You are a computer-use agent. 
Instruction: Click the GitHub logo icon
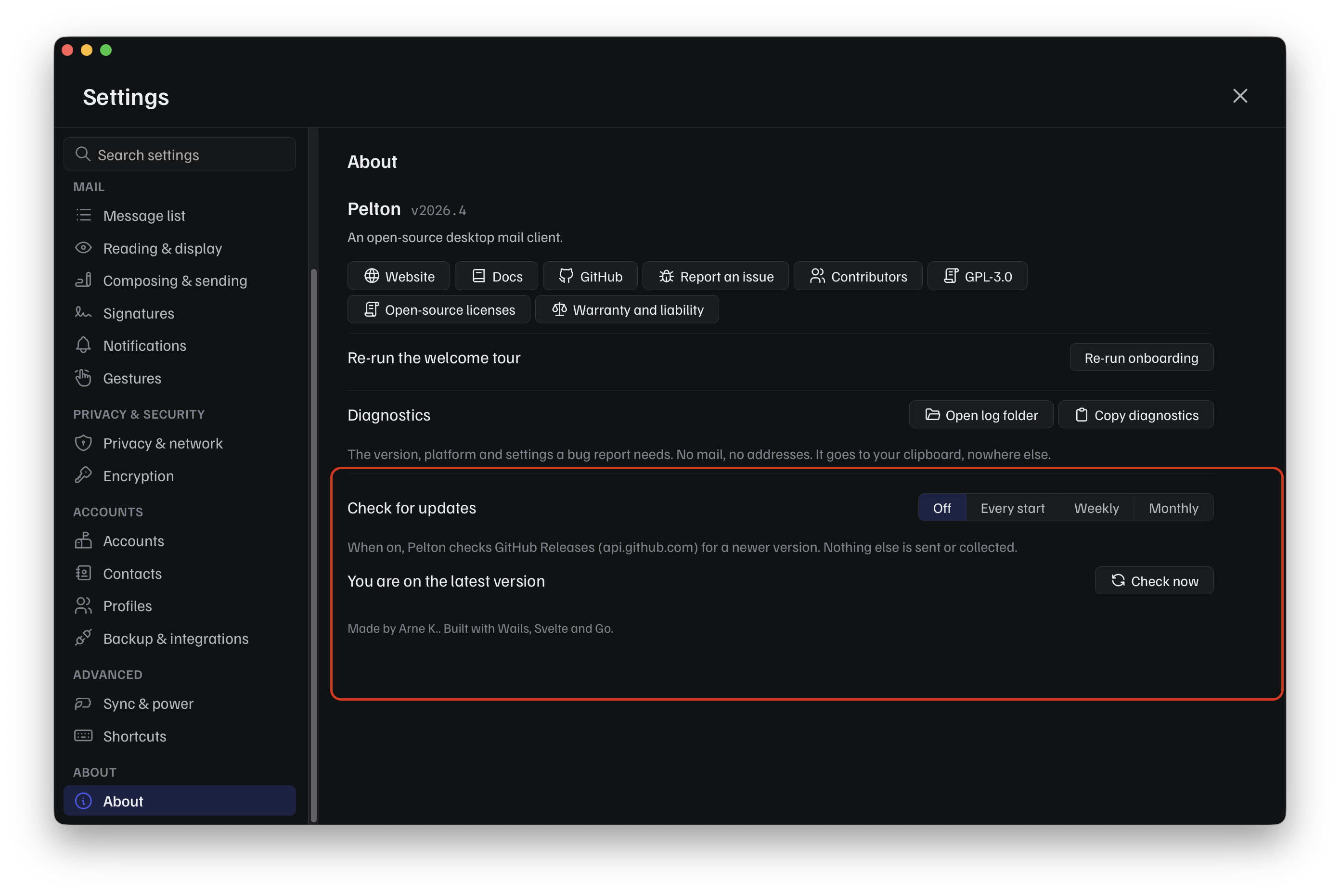567,276
